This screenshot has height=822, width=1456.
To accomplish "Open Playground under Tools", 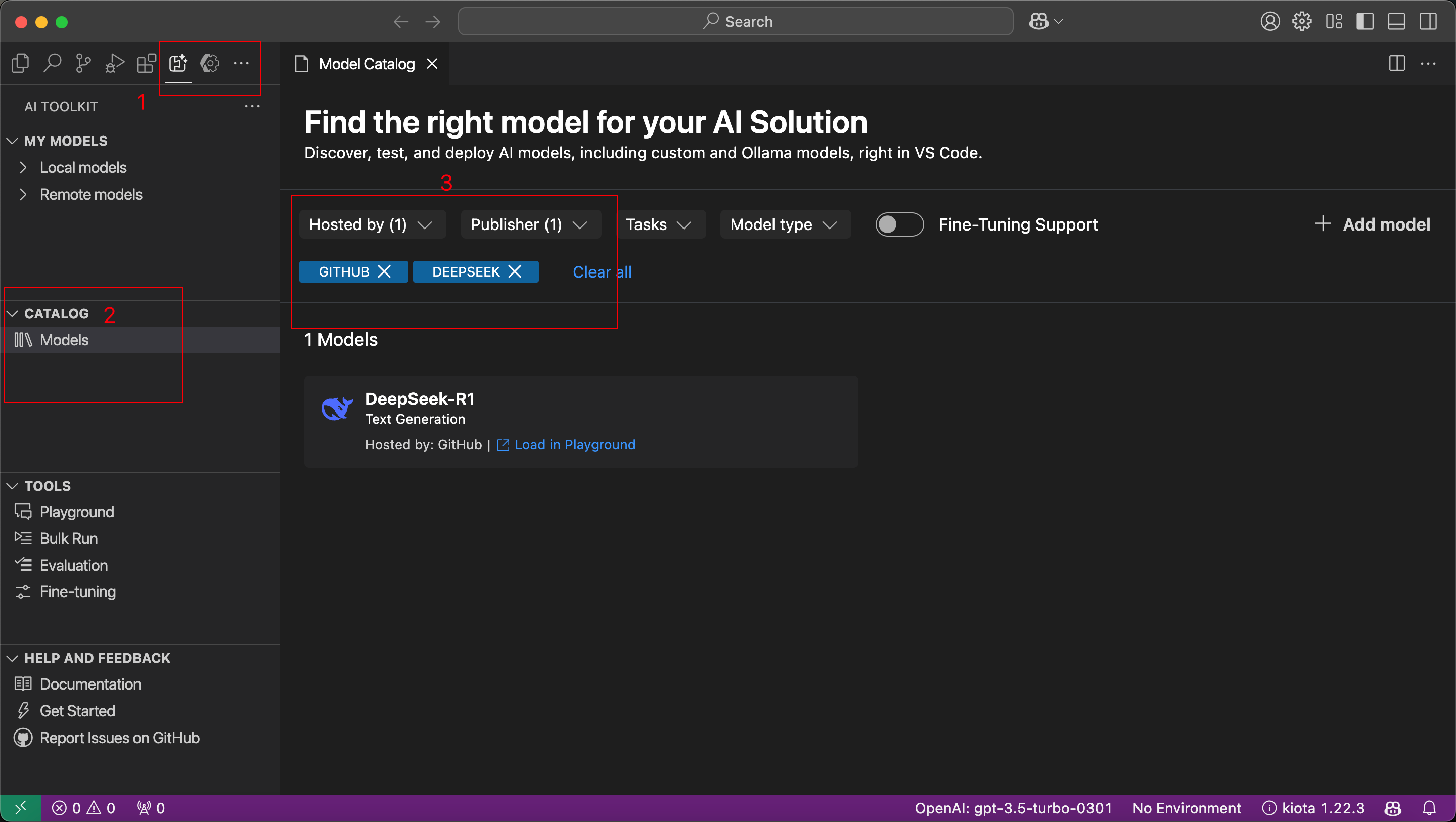I will 76,512.
